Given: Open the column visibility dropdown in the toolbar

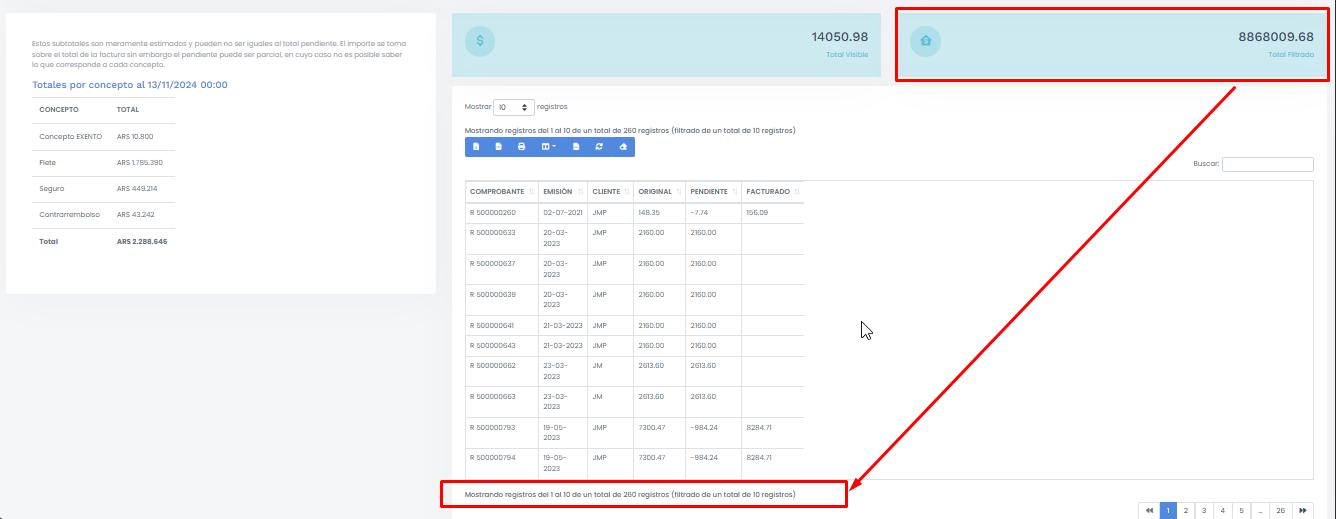Looking at the screenshot, I should 548,147.
